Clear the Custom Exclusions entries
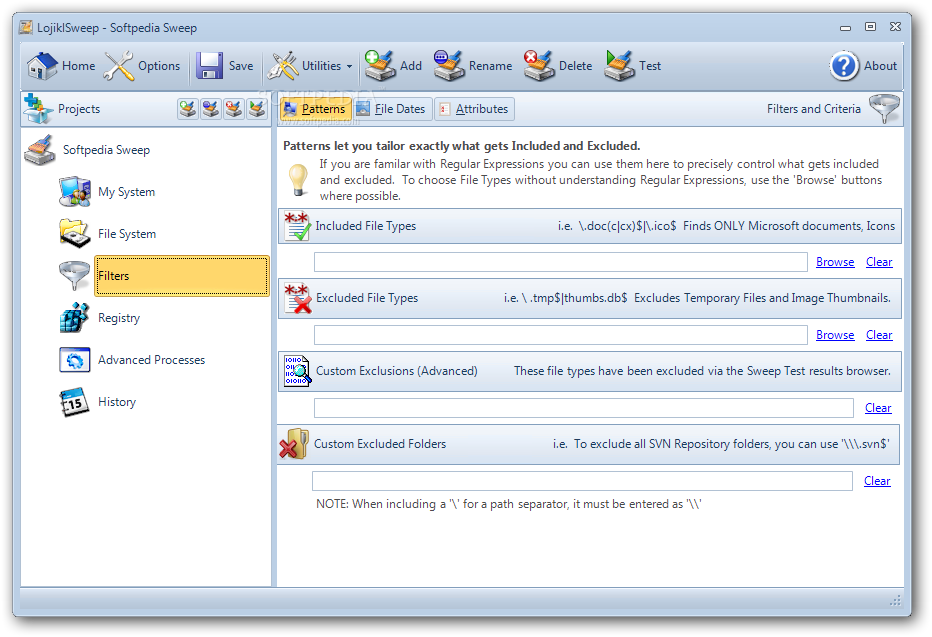The image size is (932, 637). (x=878, y=408)
